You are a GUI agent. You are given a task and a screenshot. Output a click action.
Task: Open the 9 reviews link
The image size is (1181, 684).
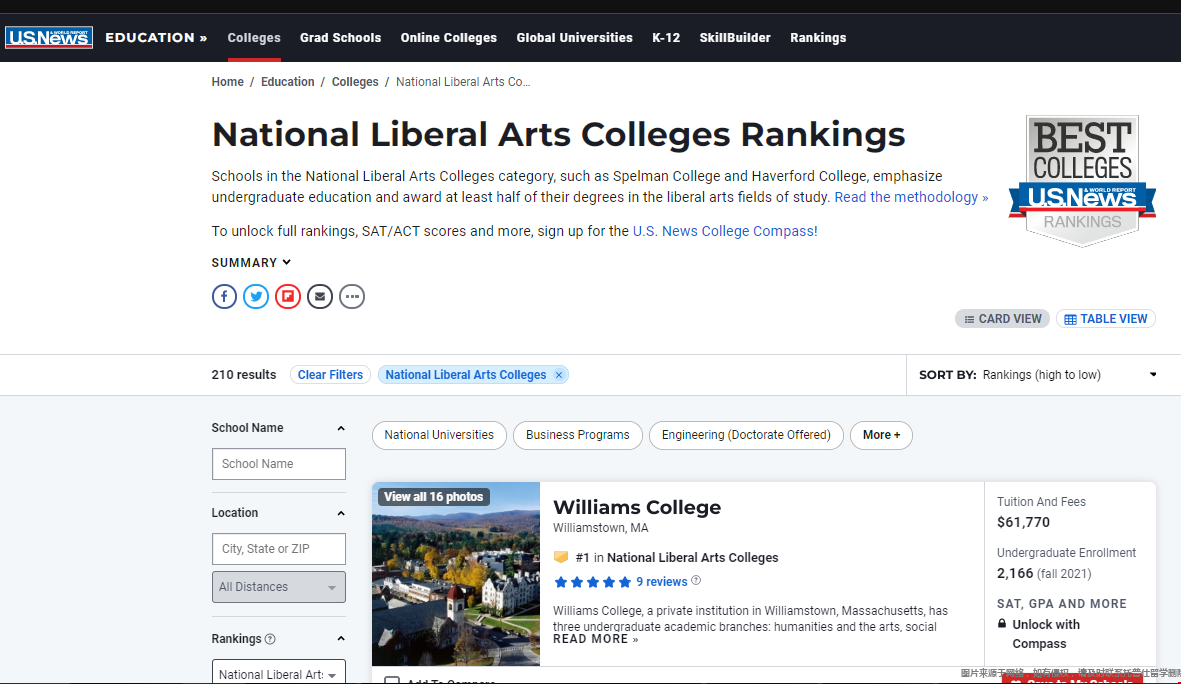click(x=661, y=582)
